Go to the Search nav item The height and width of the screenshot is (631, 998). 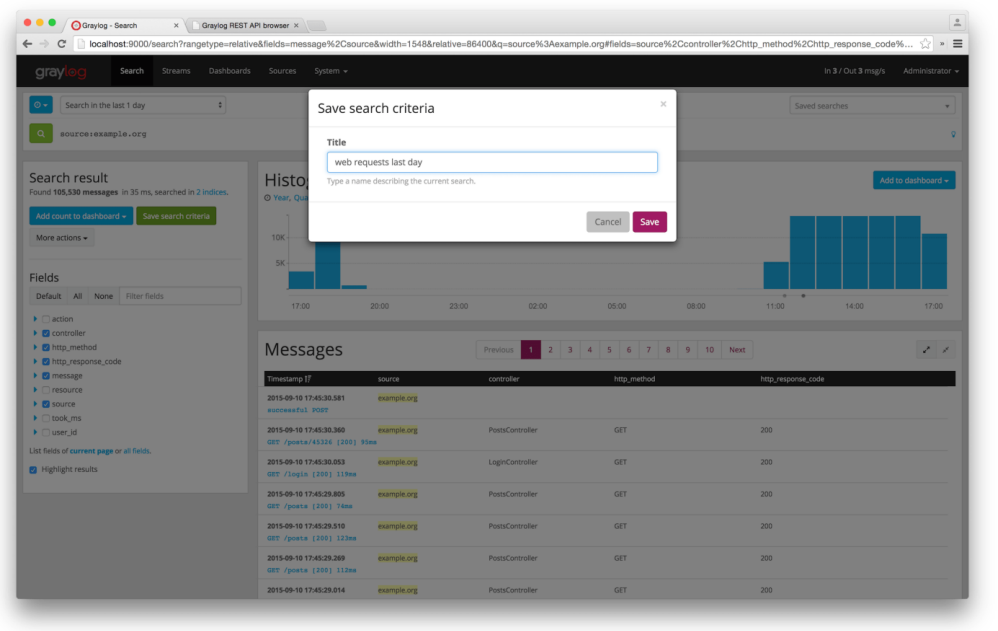pyautogui.click(x=132, y=71)
